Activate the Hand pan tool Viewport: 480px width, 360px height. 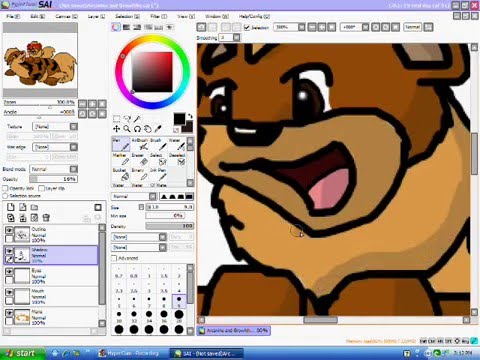coord(148,129)
